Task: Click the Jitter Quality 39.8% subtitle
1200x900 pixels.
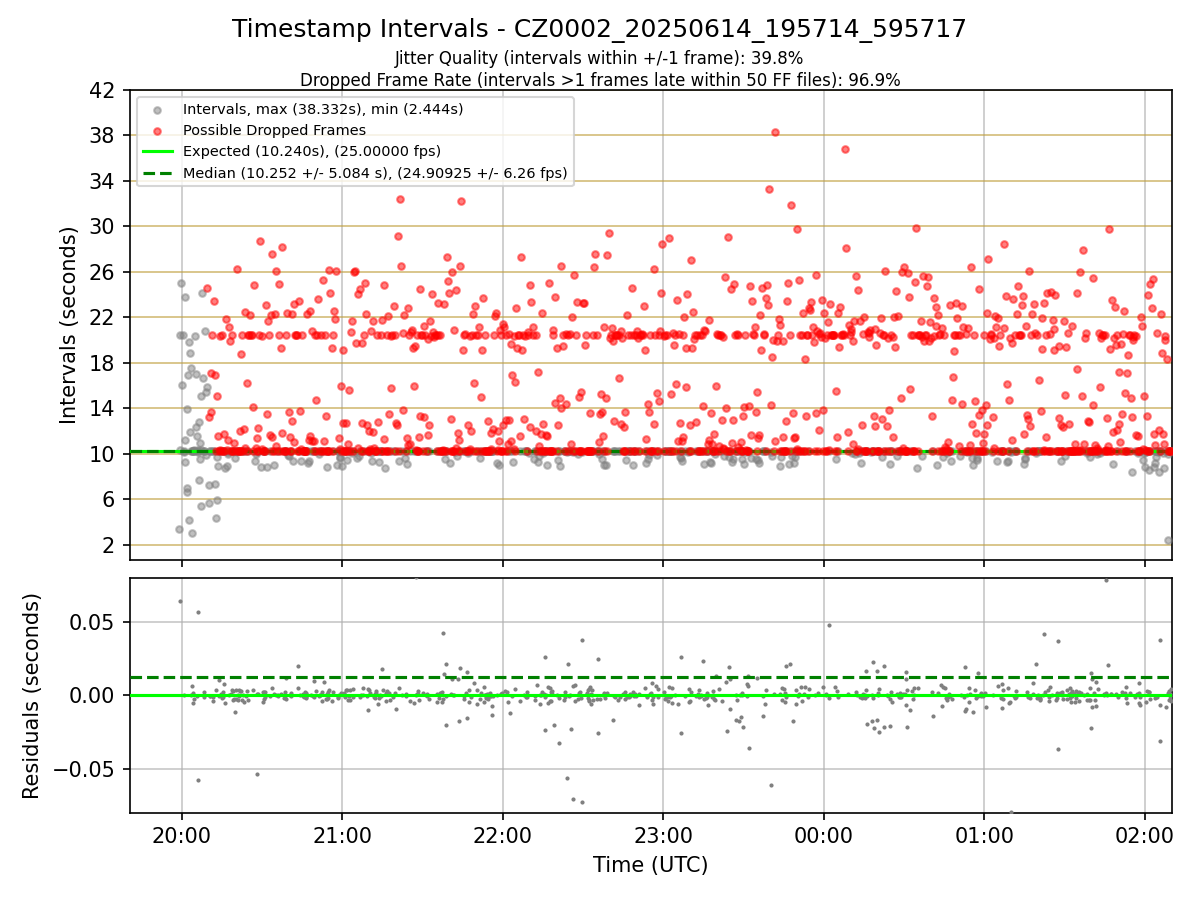Action: [x=599, y=58]
